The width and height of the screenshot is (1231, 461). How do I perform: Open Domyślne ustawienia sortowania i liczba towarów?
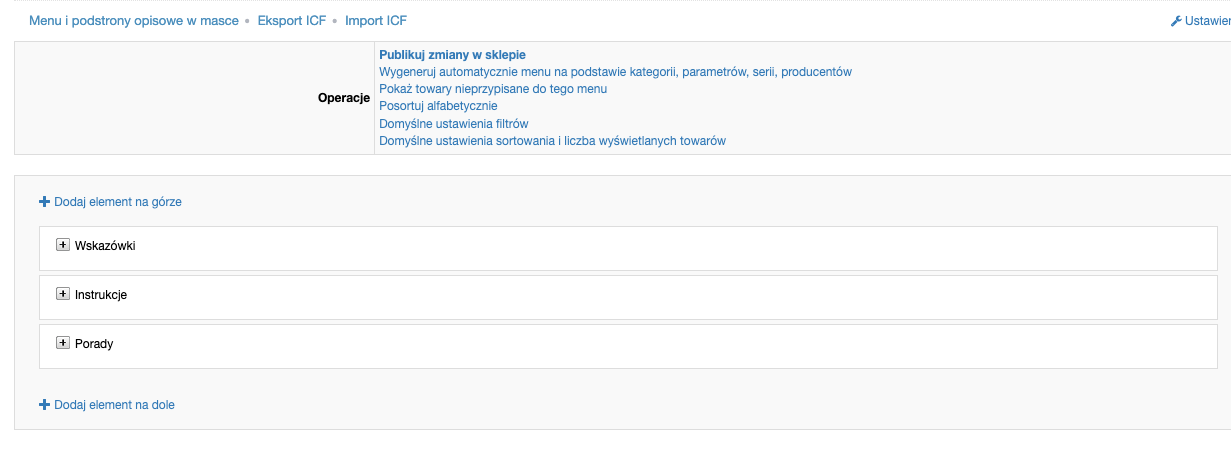pos(552,141)
